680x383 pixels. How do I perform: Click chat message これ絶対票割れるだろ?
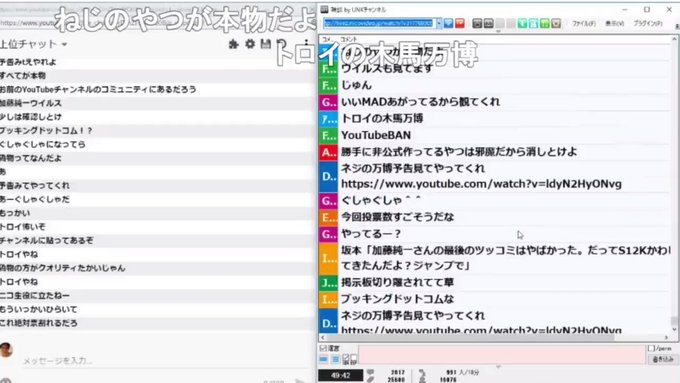pyautogui.click(x=39, y=324)
